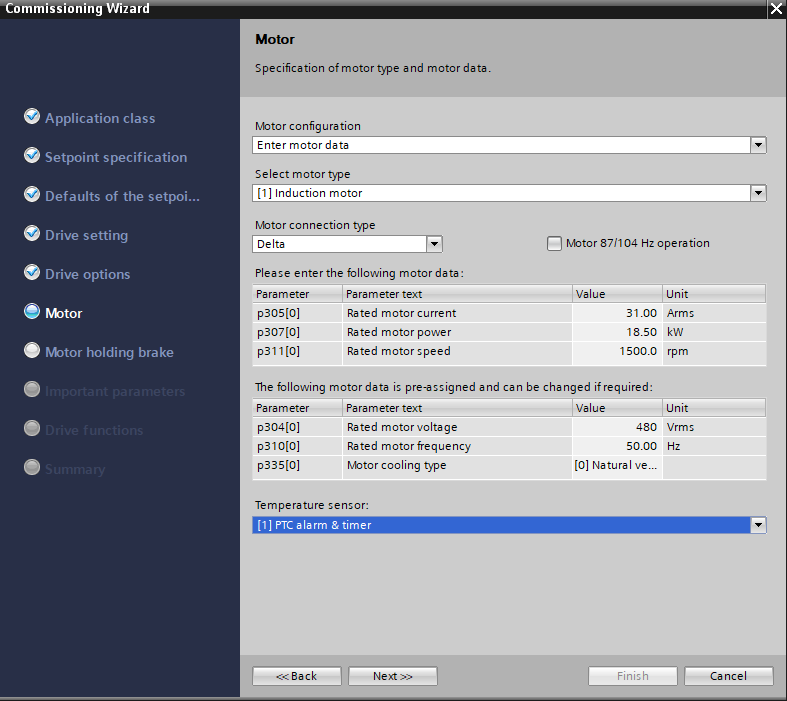
Task: Click the Setpoint specification checkmark icon
Action: pos(32,156)
